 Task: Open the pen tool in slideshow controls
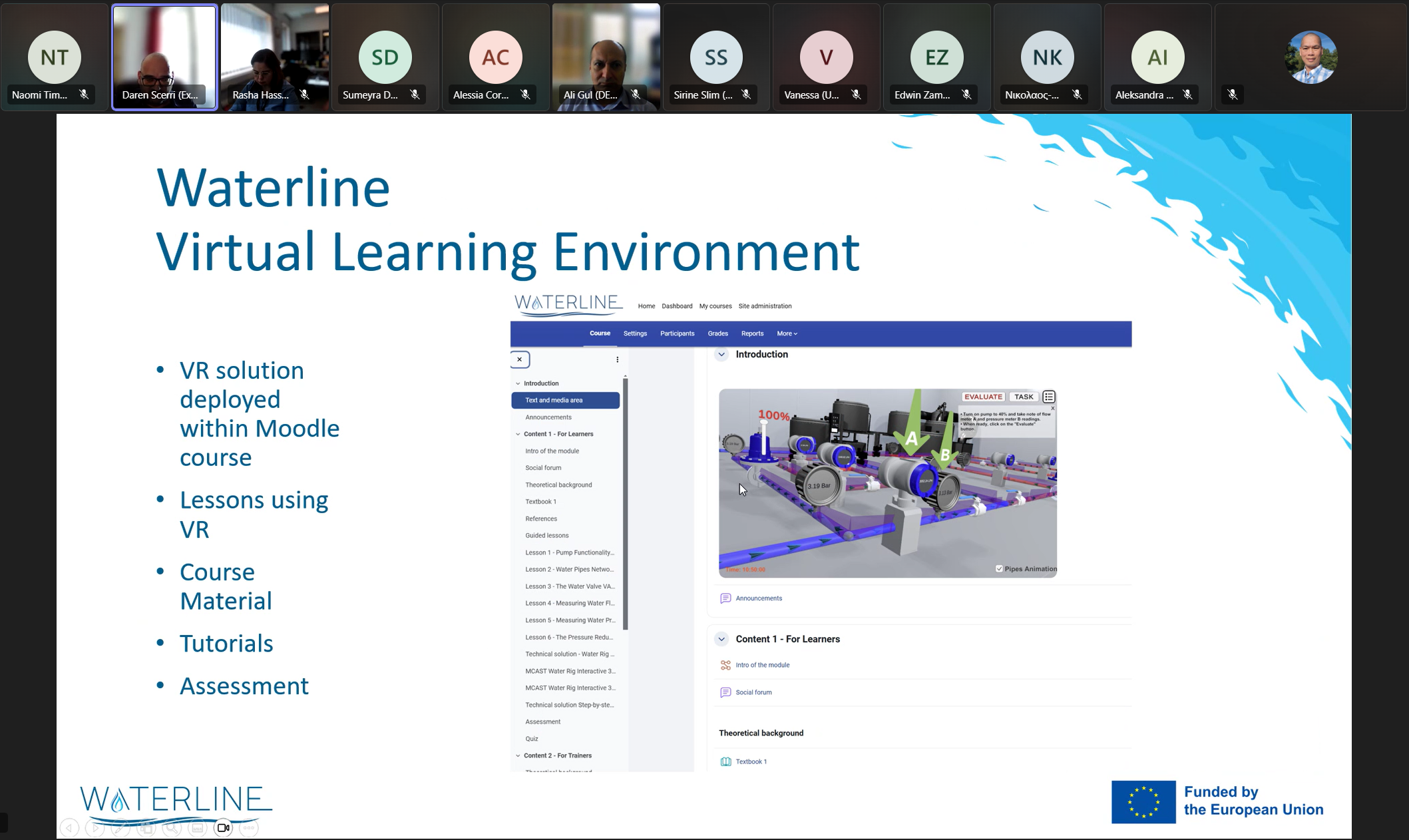tap(120, 828)
